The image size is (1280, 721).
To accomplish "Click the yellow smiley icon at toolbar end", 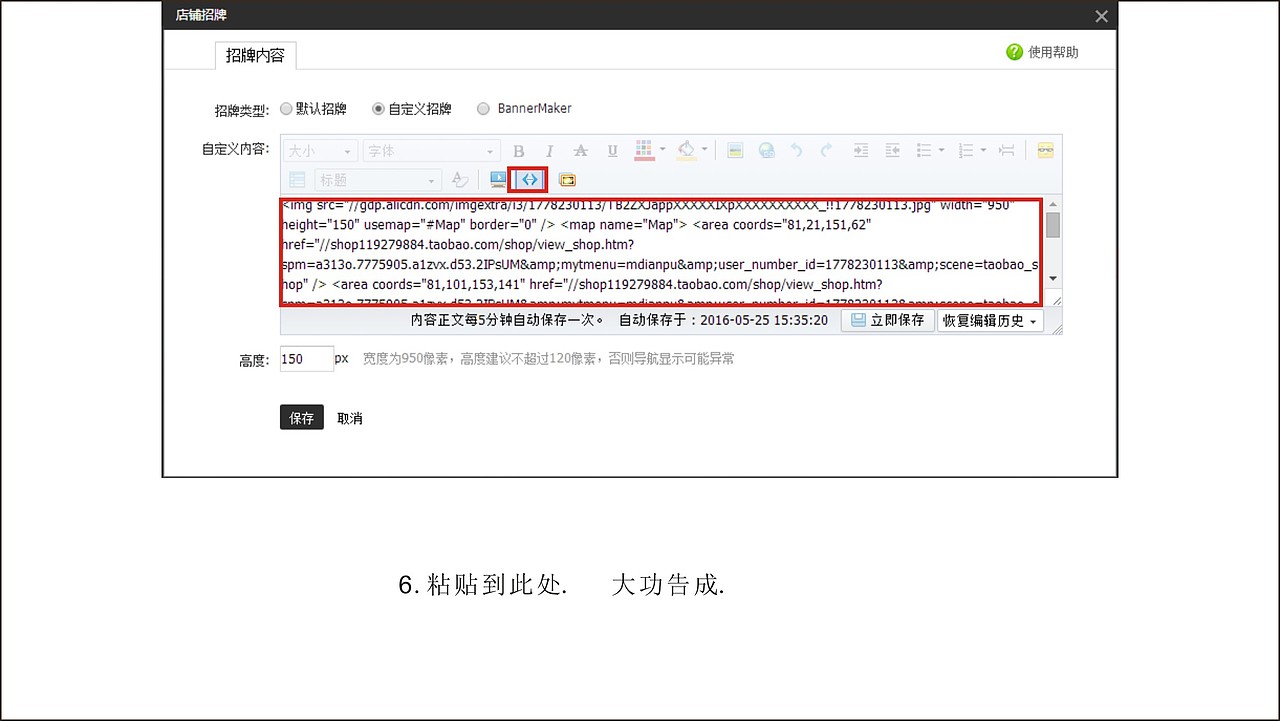I will [1046, 151].
